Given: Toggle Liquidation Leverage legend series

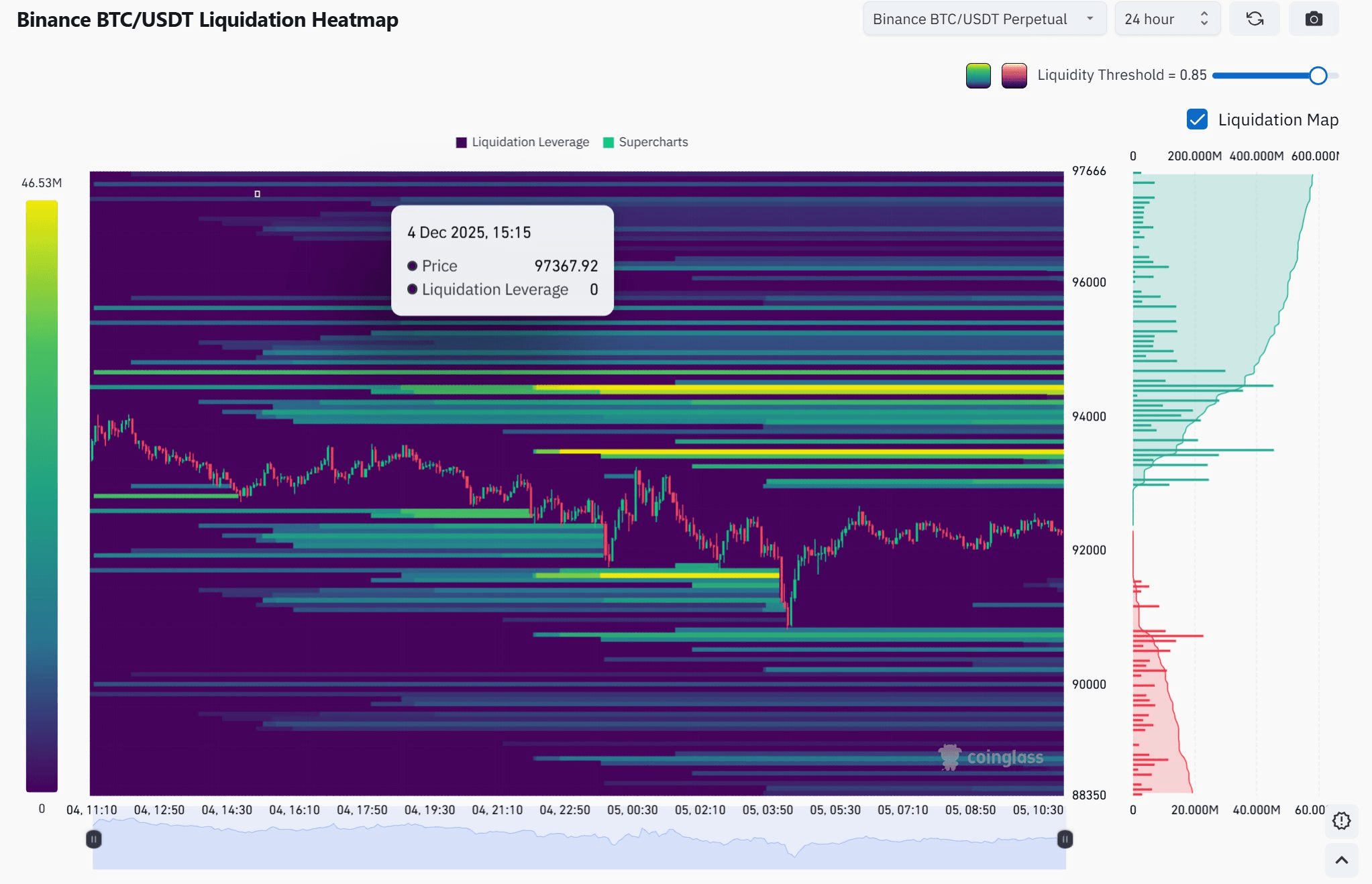Looking at the screenshot, I should [x=523, y=142].
